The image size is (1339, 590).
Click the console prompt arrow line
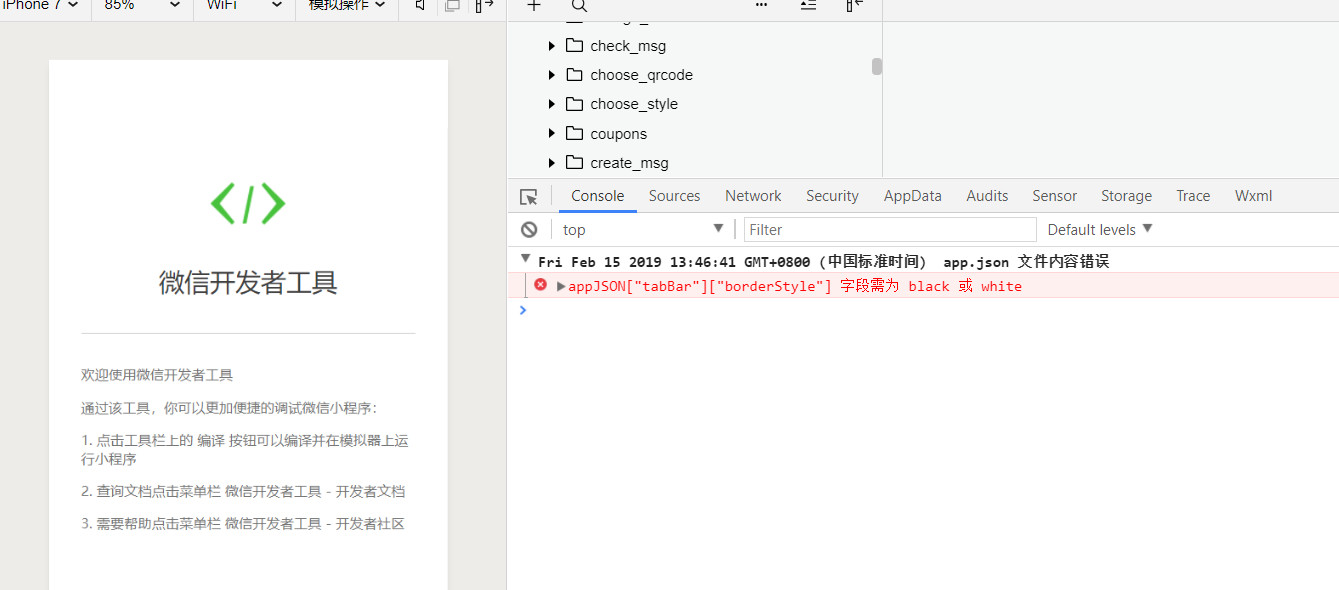tap(522, 310)
